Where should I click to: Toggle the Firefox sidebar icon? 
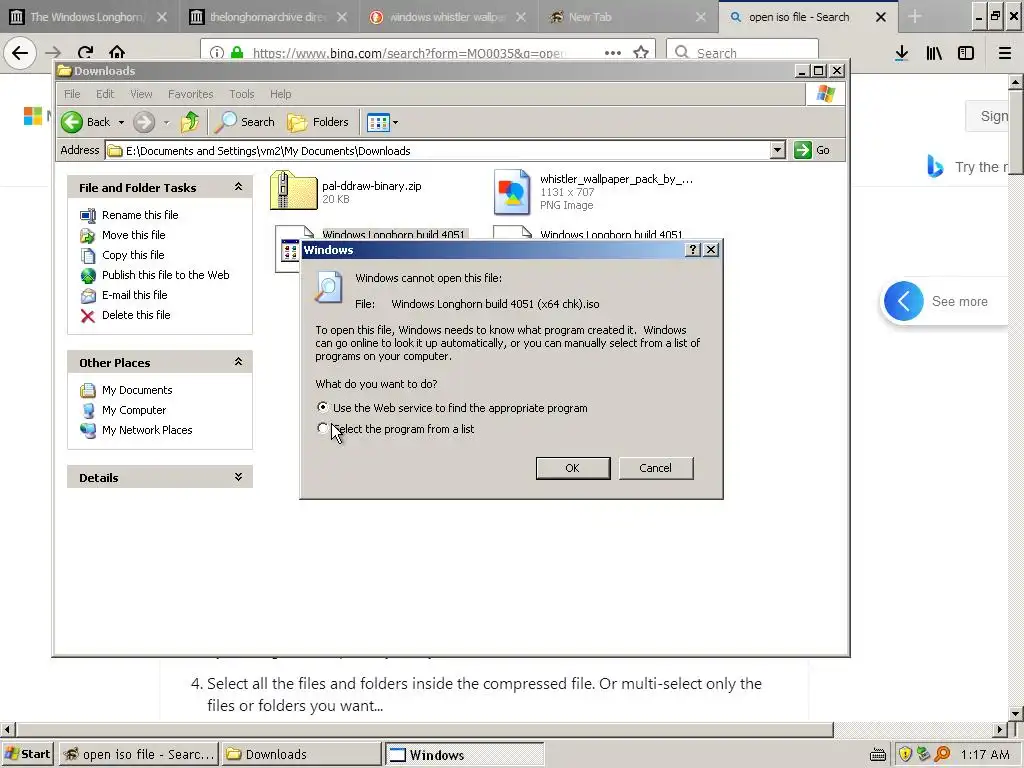[966, 53]
